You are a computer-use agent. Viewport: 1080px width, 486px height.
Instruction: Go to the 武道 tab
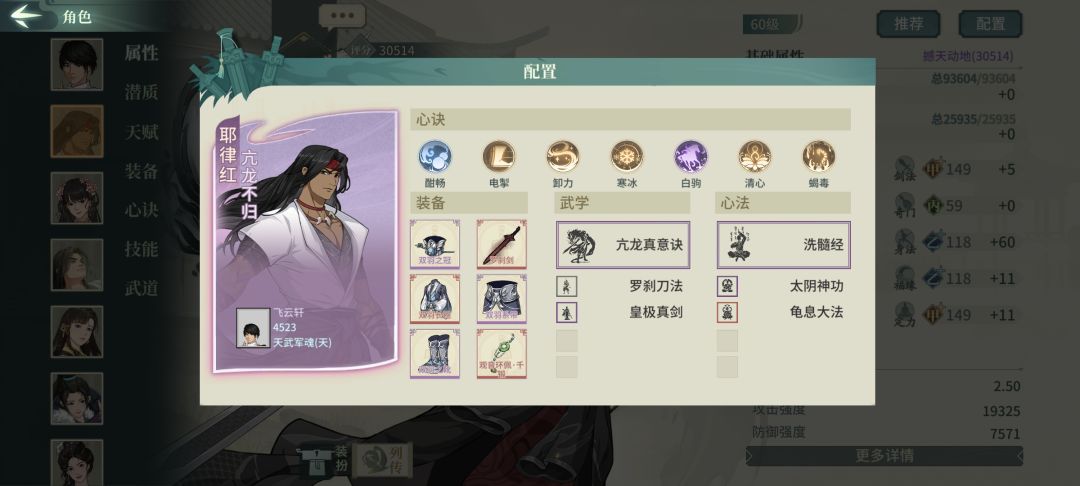coord(141,288)
